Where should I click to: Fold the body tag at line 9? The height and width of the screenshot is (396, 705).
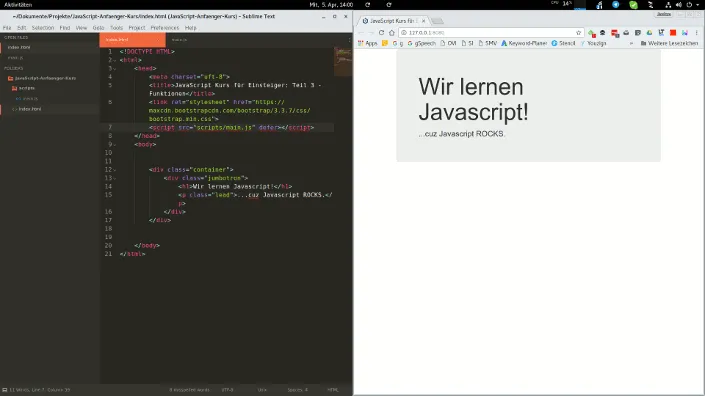click(x=115, y=145)
